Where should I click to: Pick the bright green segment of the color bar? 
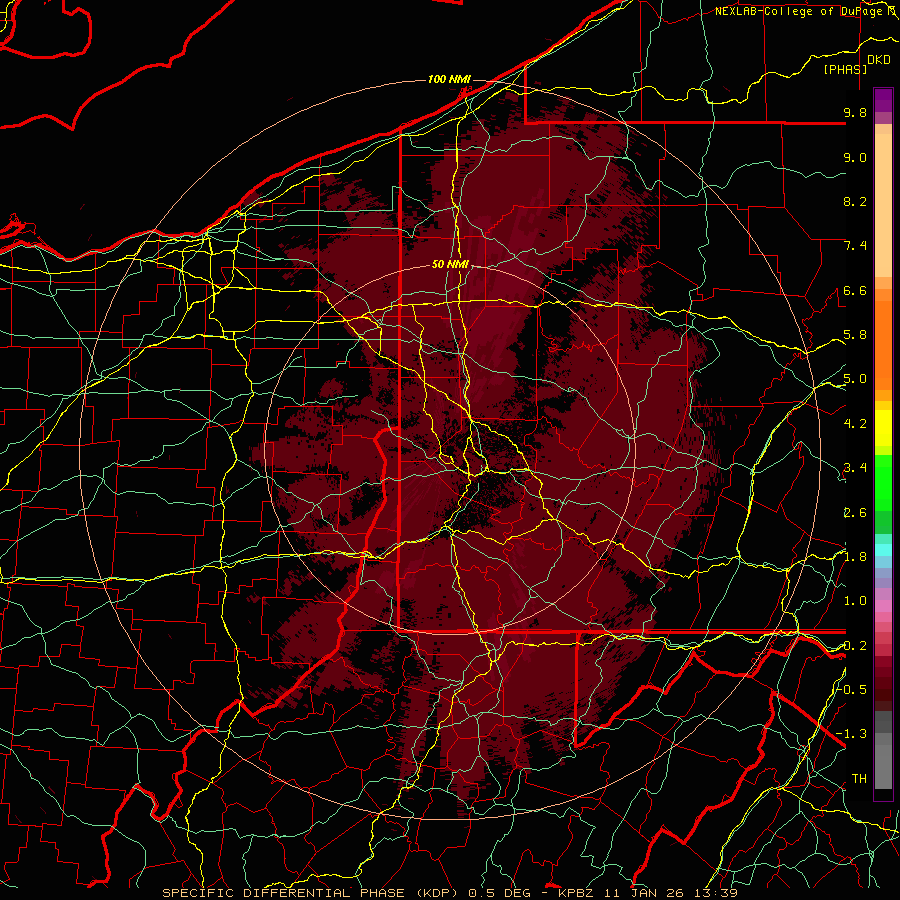click(x=883, y=482)
